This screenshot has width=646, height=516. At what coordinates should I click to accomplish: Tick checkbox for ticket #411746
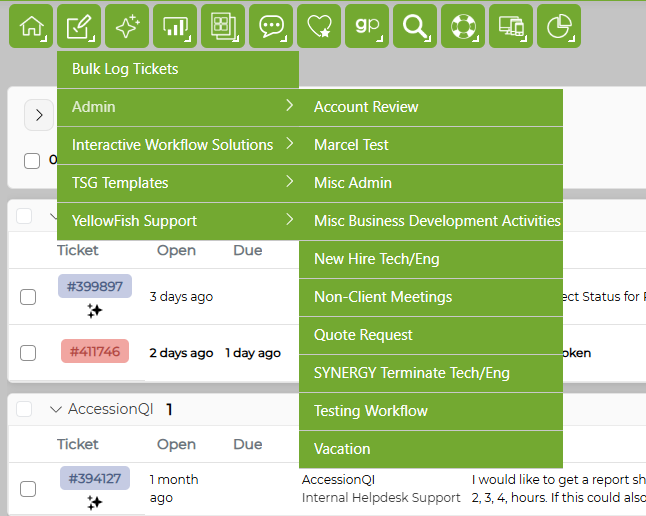pyautogui.click(x=28, y=353)
